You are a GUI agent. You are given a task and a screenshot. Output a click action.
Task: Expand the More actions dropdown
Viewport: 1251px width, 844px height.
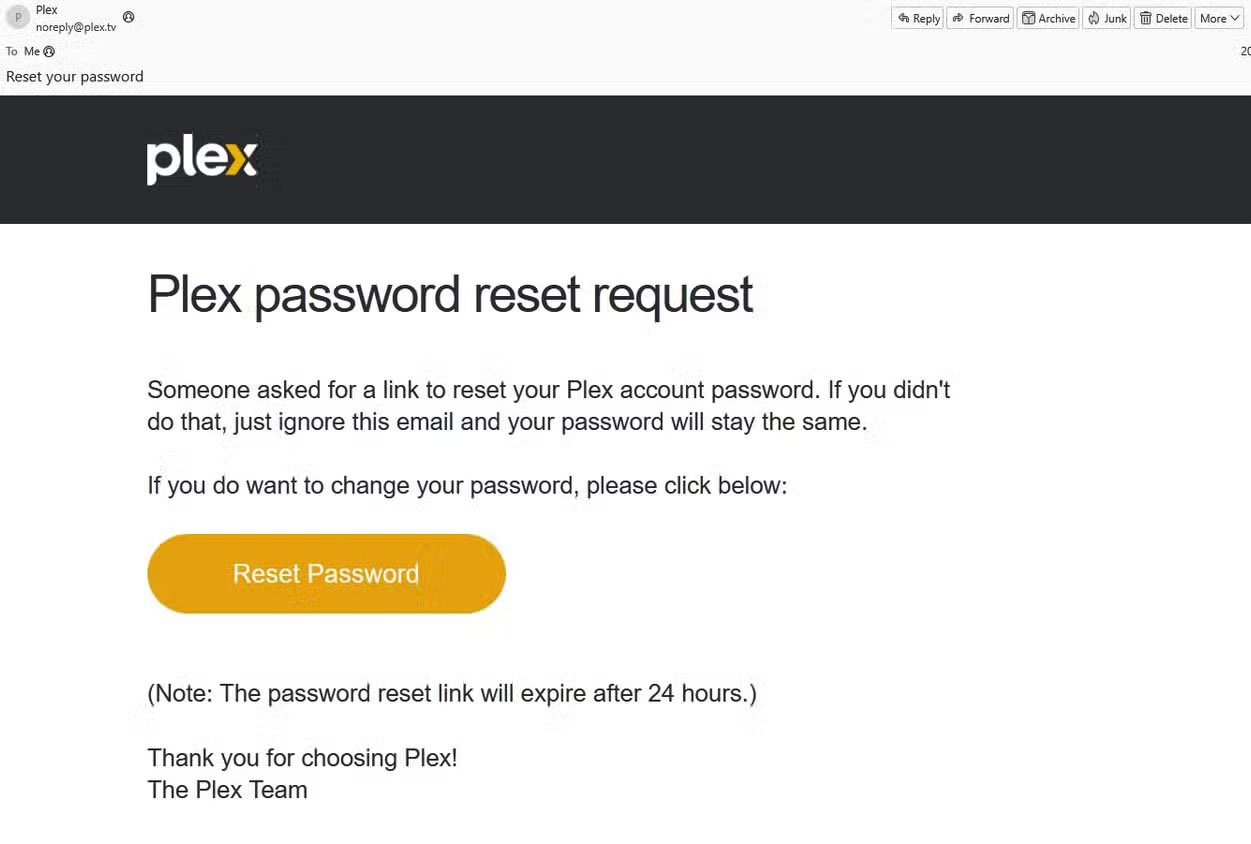(1219, 18)
